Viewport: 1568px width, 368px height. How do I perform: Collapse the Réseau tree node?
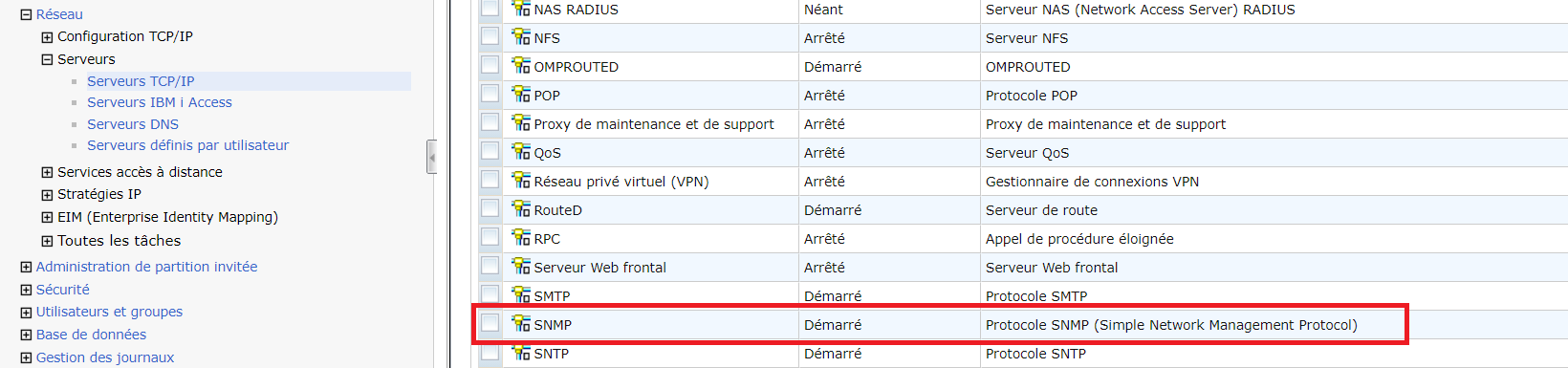[x=26, y=14]
